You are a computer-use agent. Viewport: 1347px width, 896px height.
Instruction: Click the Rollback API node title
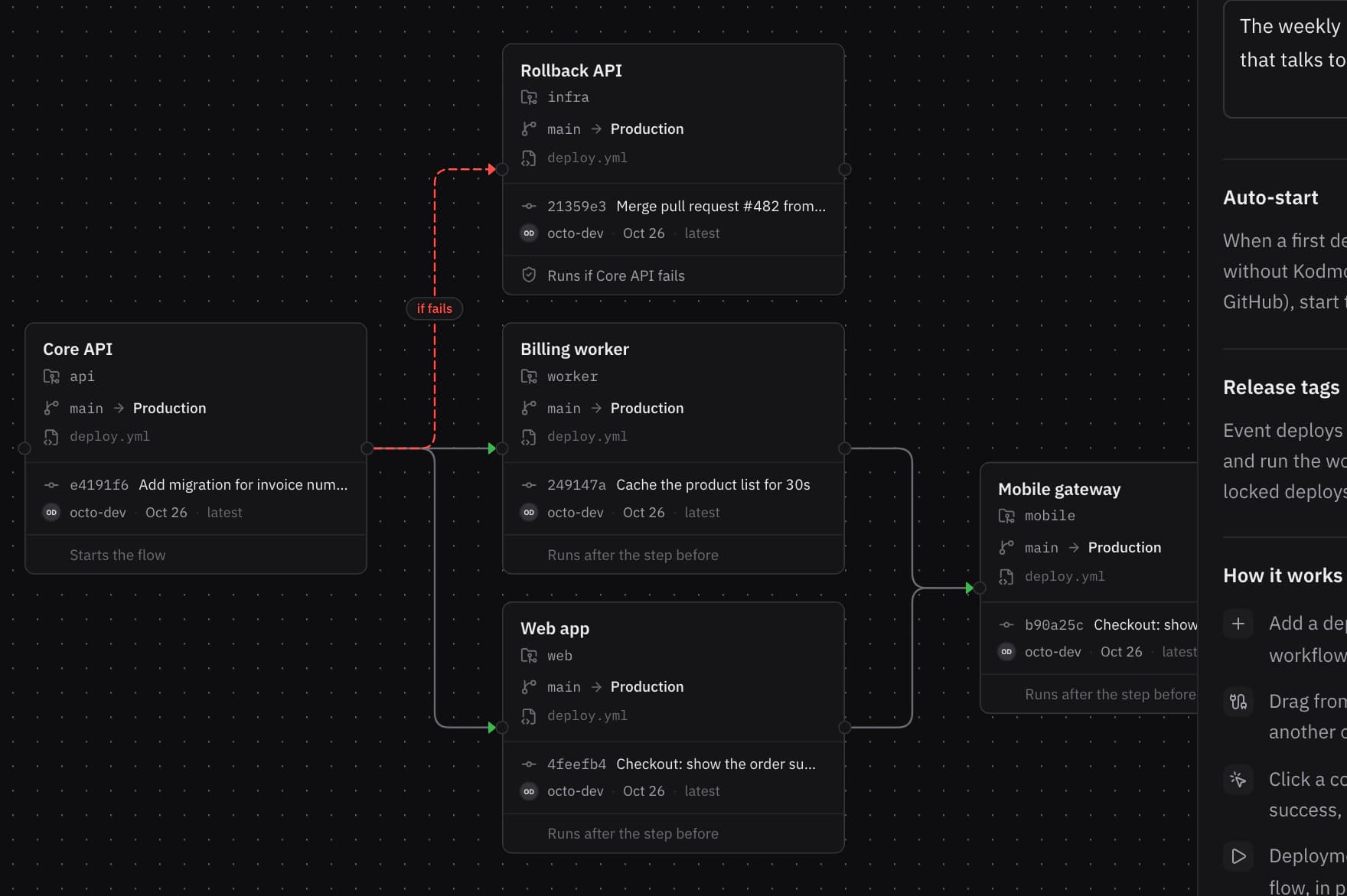571,70
